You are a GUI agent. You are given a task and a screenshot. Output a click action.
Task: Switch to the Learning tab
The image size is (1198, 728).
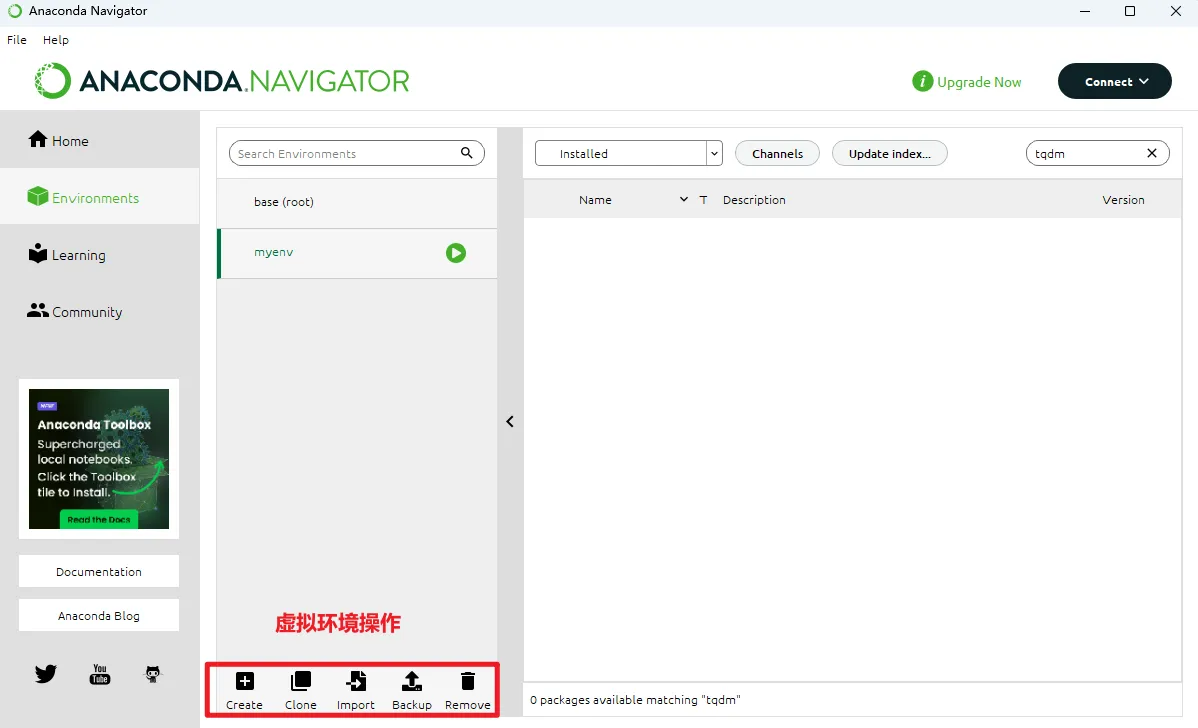(x=99, y=254)
